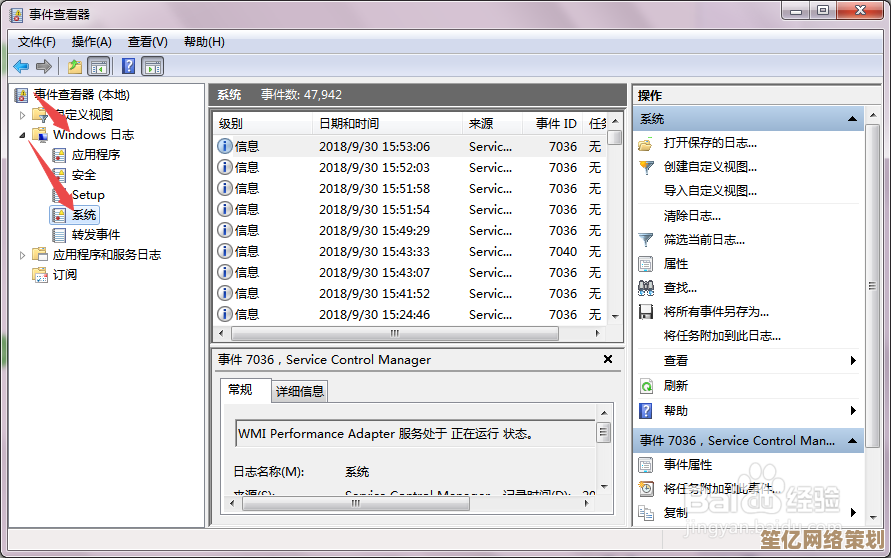
Task: Toggle the show/hide console tree icon
Action: click(99, 66)
